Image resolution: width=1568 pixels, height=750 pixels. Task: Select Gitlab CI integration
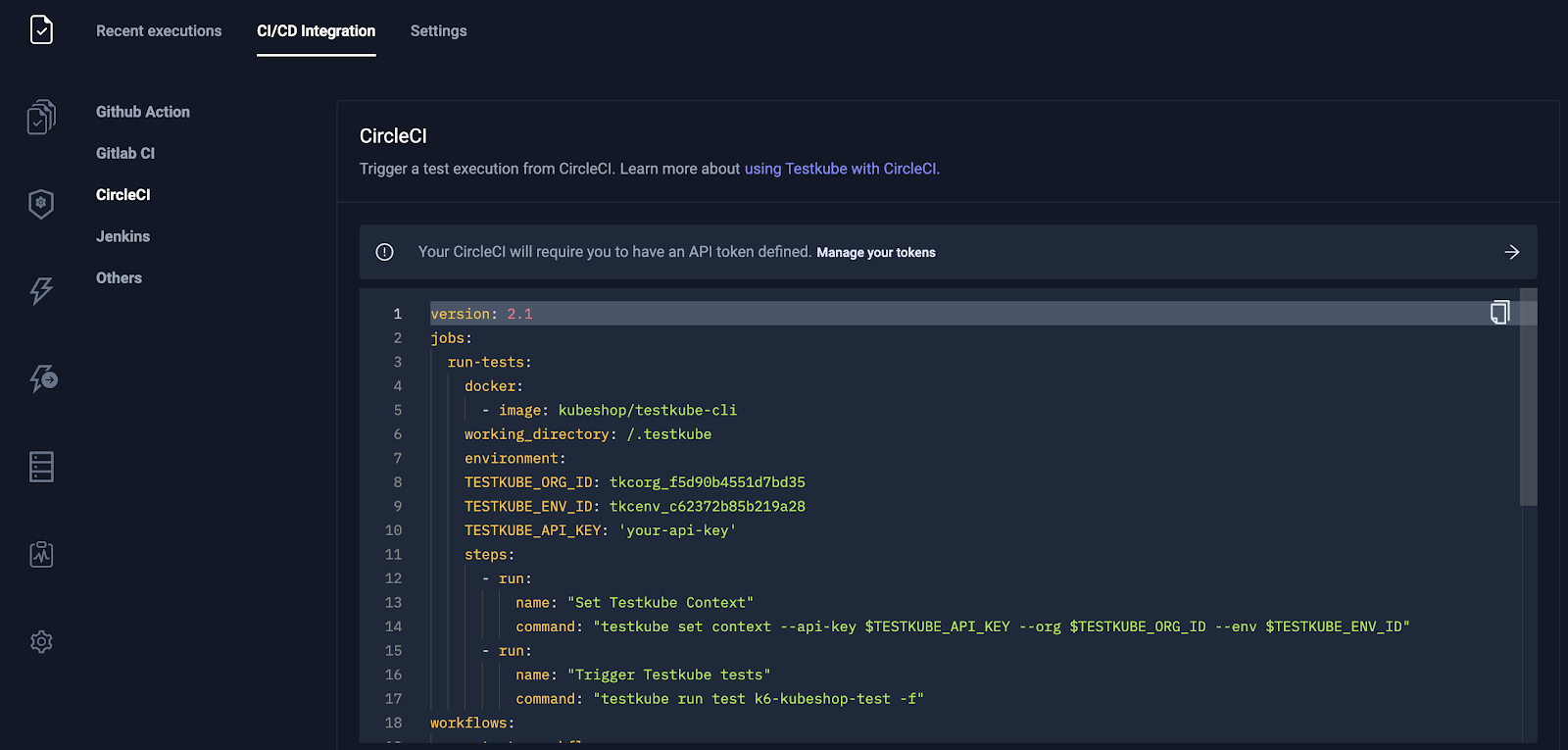125,153
